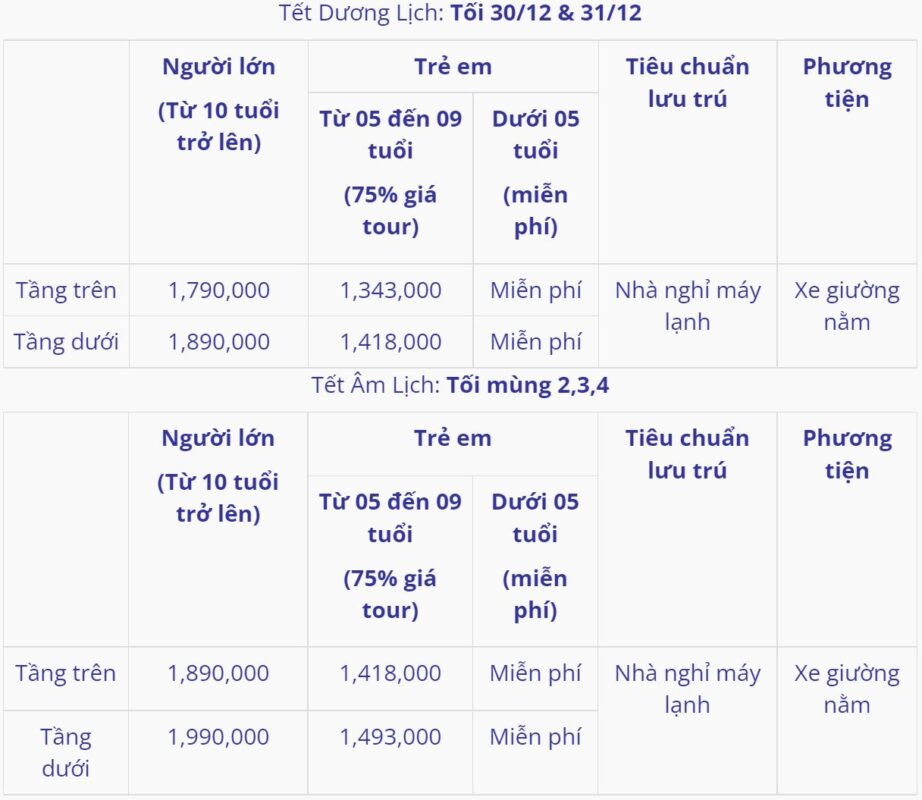Click the 1,890,000 price in Tết Âm Lịch table
This screenshot has height=800, width=922.
(219, 673)
